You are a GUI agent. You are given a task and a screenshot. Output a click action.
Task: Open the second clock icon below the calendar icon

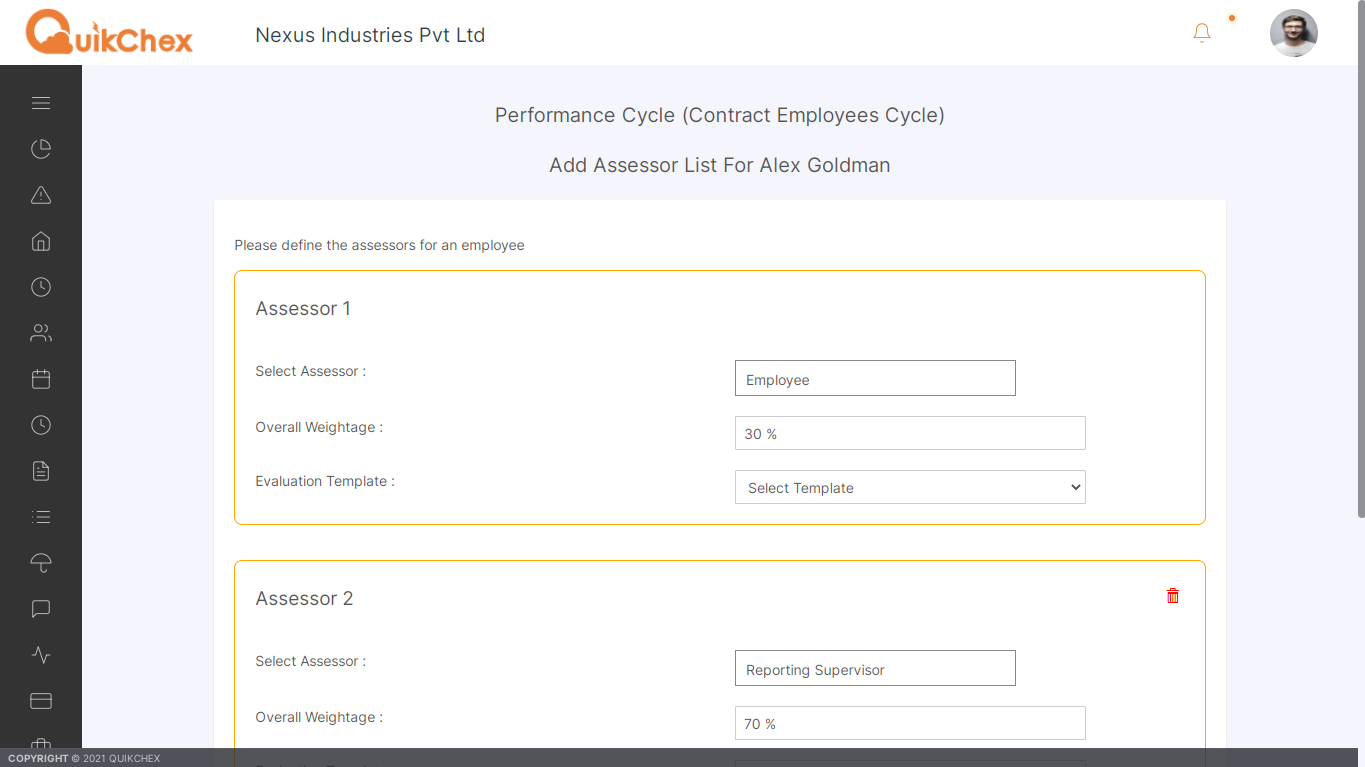pos(41,425)
